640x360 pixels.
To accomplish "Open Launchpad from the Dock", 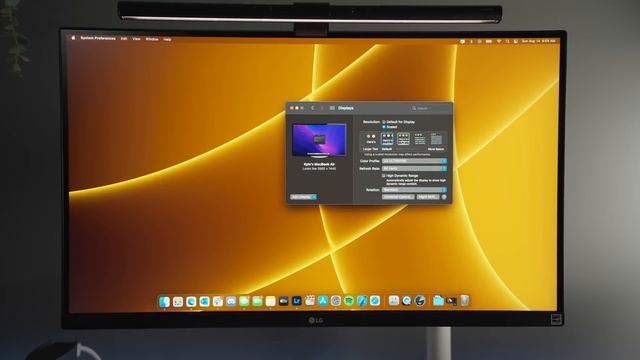I will coord(178,302).
